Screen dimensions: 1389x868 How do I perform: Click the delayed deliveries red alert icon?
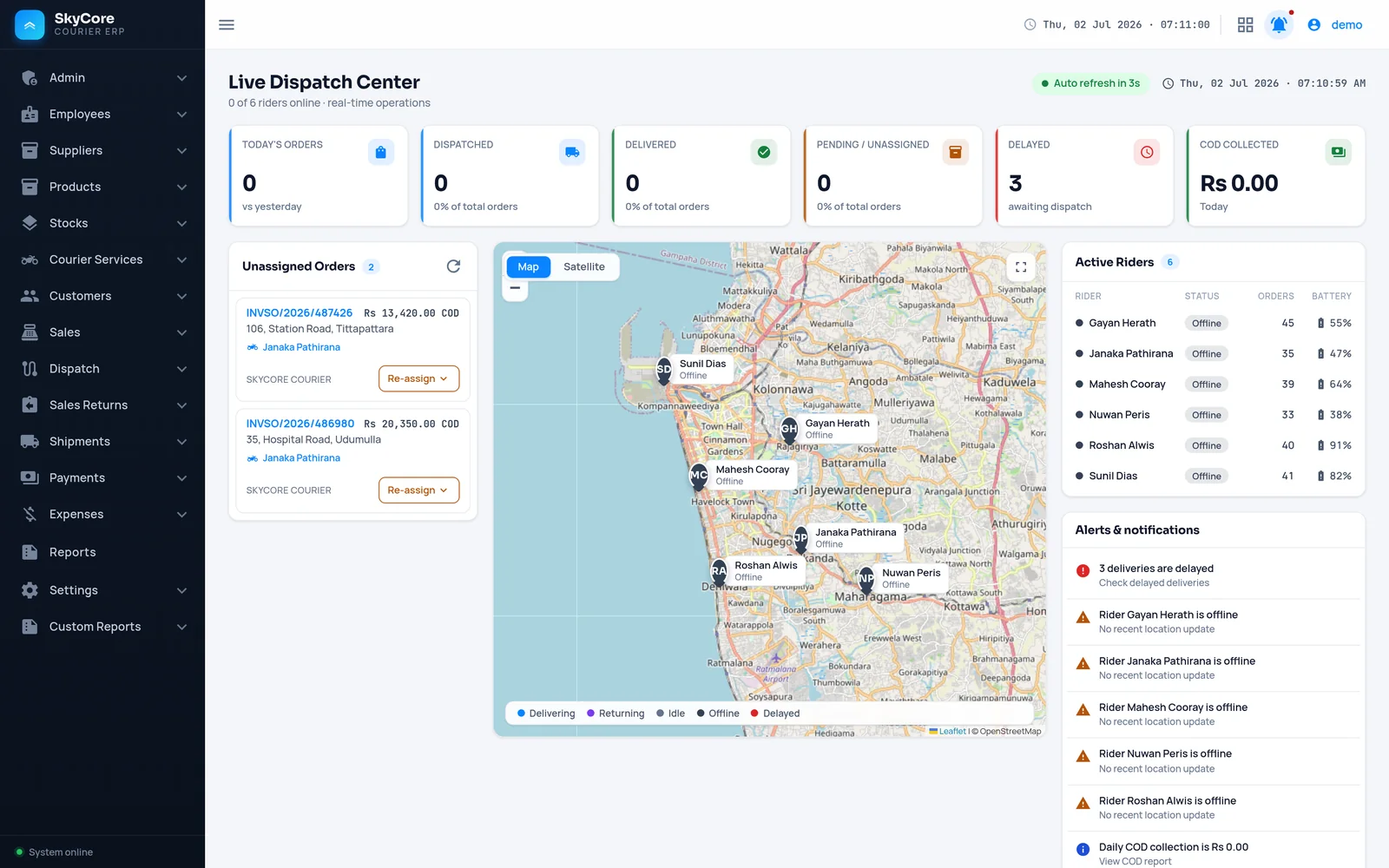[1083, 571]
